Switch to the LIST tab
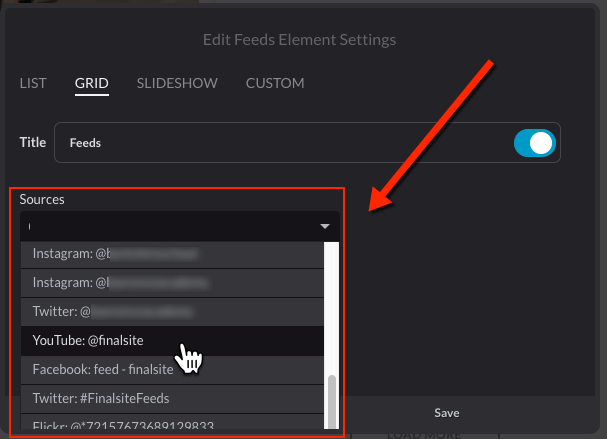 33,83
